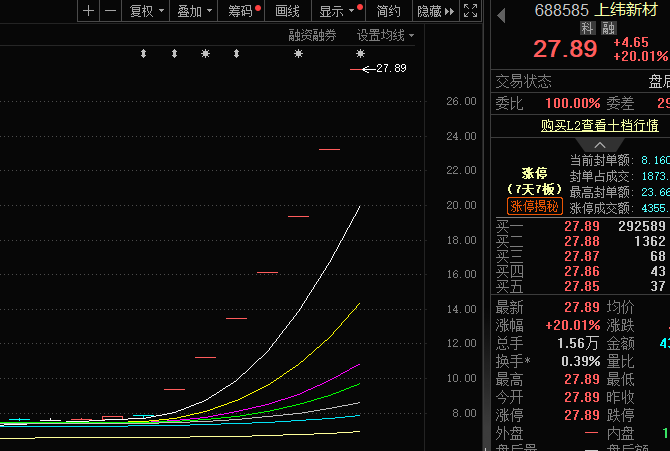
Task: Click the double-arrow panel collapse icon
Action: pyautogui.click(x=449, y=11)
